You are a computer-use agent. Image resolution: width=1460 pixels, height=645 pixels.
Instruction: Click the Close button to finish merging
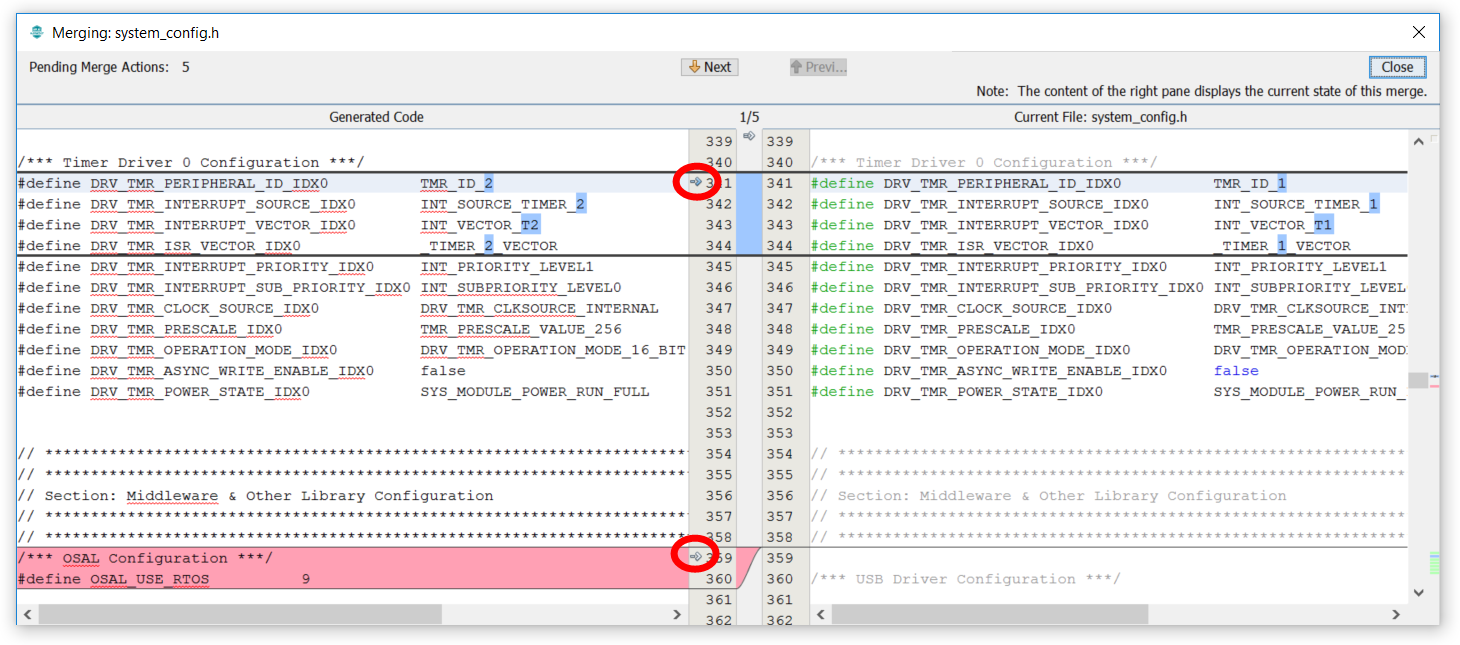pos(1397,66)
